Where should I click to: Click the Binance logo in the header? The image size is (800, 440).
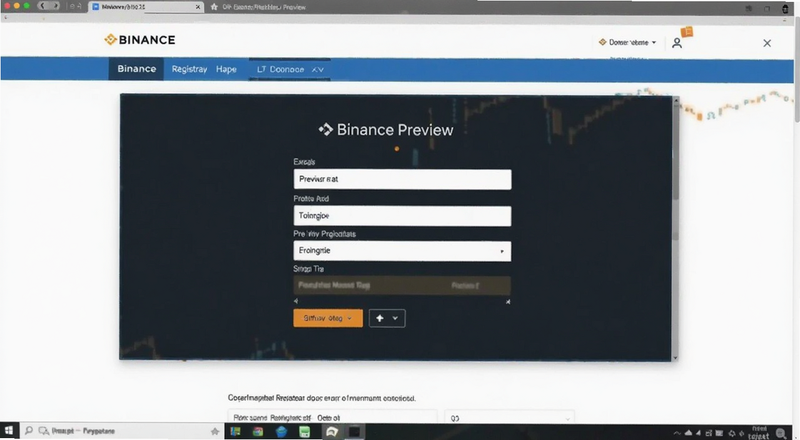point(140,40)
